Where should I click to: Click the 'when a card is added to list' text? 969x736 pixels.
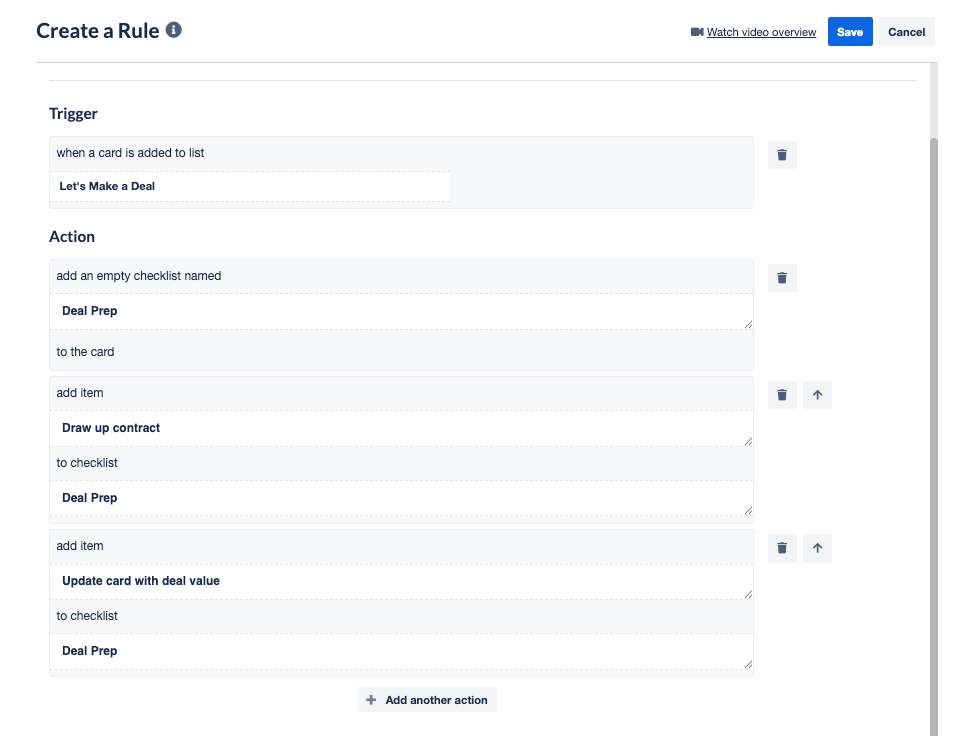coord(130,153)
